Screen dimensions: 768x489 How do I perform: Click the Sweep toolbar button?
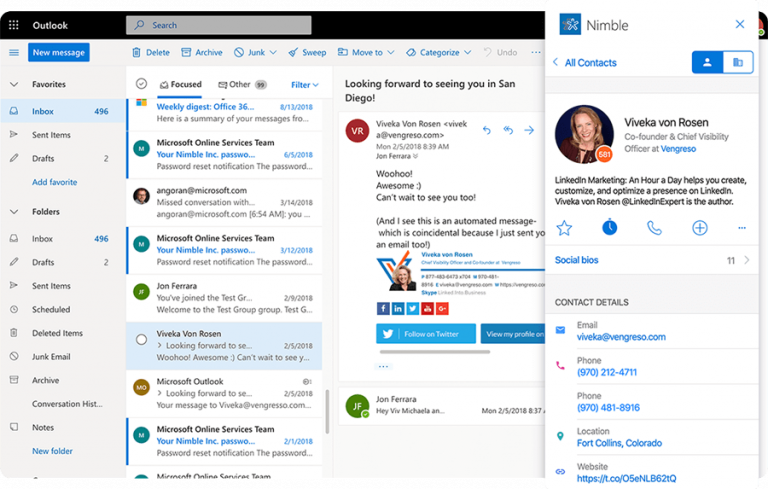point(307,52)
